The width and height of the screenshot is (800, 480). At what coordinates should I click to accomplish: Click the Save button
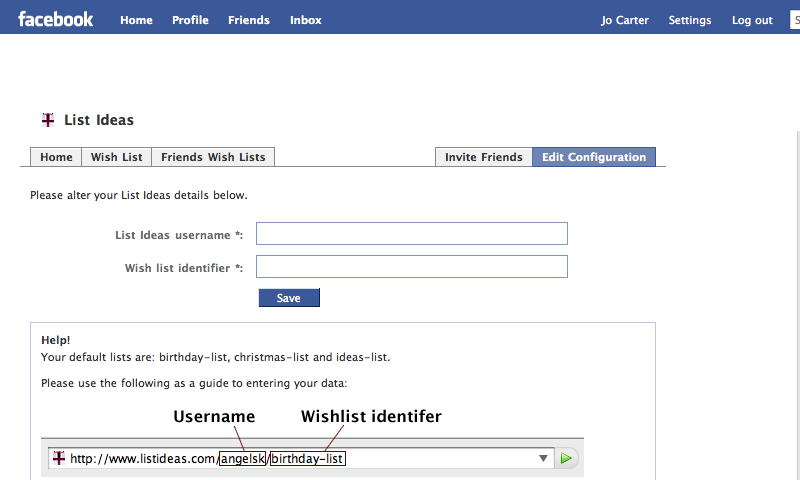(289, 298)
